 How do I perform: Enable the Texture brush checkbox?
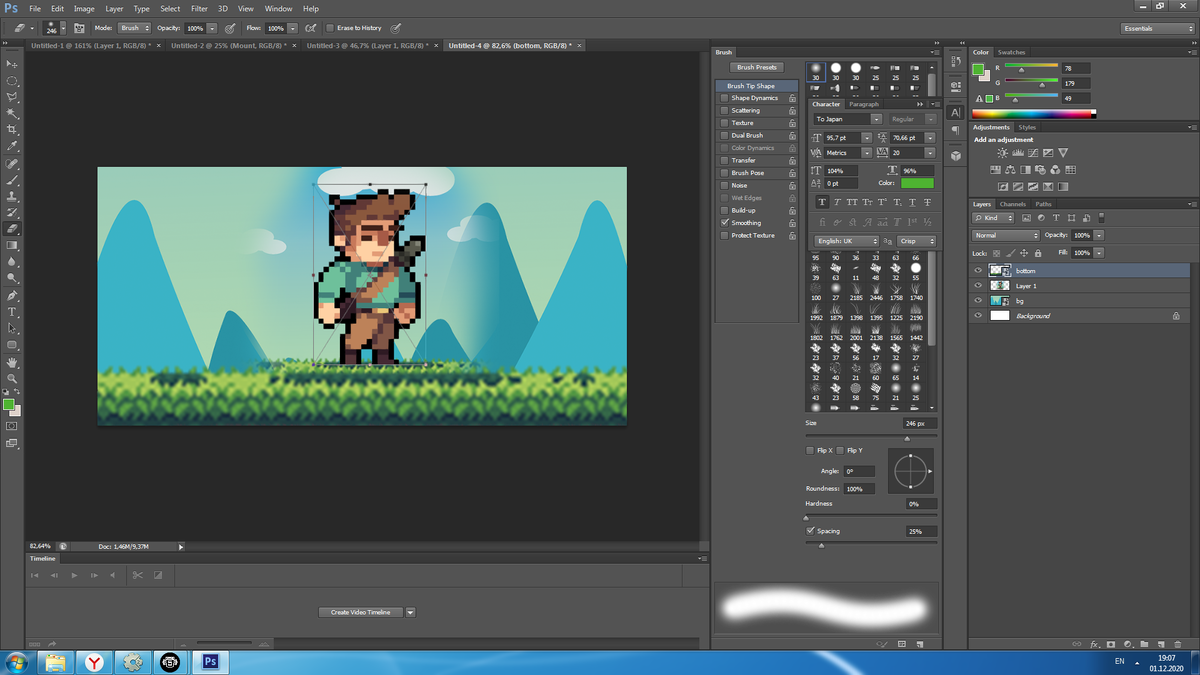pos(724,123)
